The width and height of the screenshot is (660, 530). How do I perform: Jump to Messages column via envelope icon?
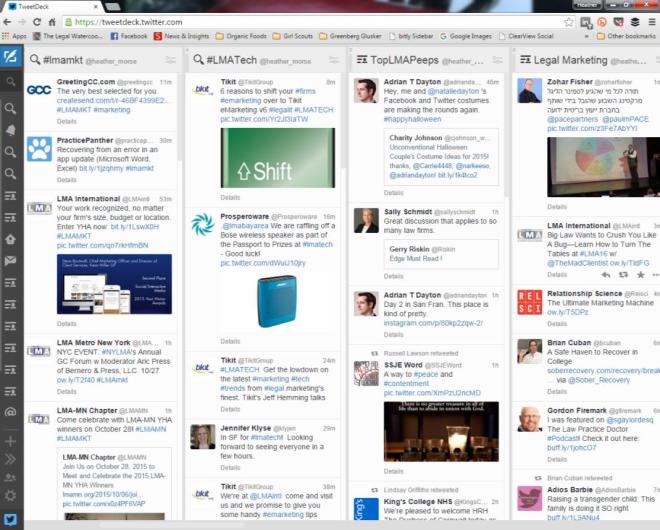tap(11, 261)
